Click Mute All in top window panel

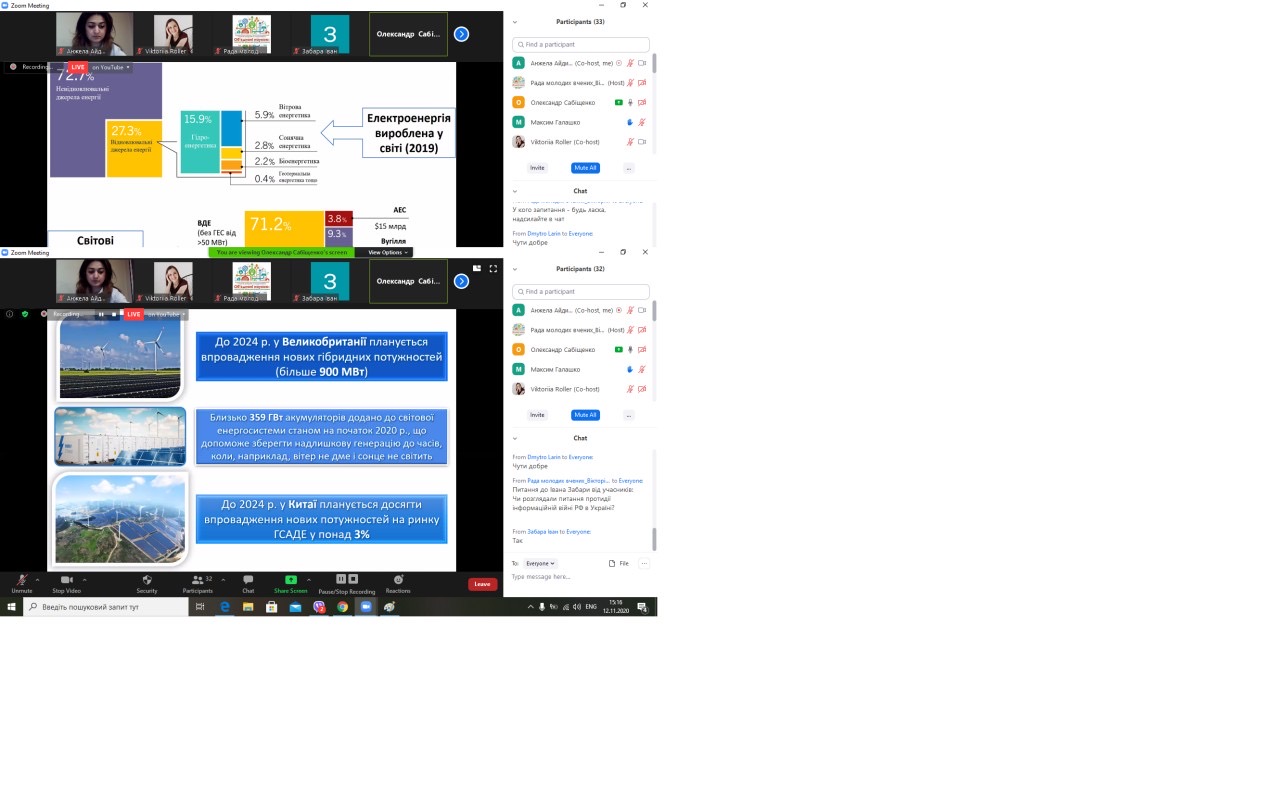tap(585, 168)
